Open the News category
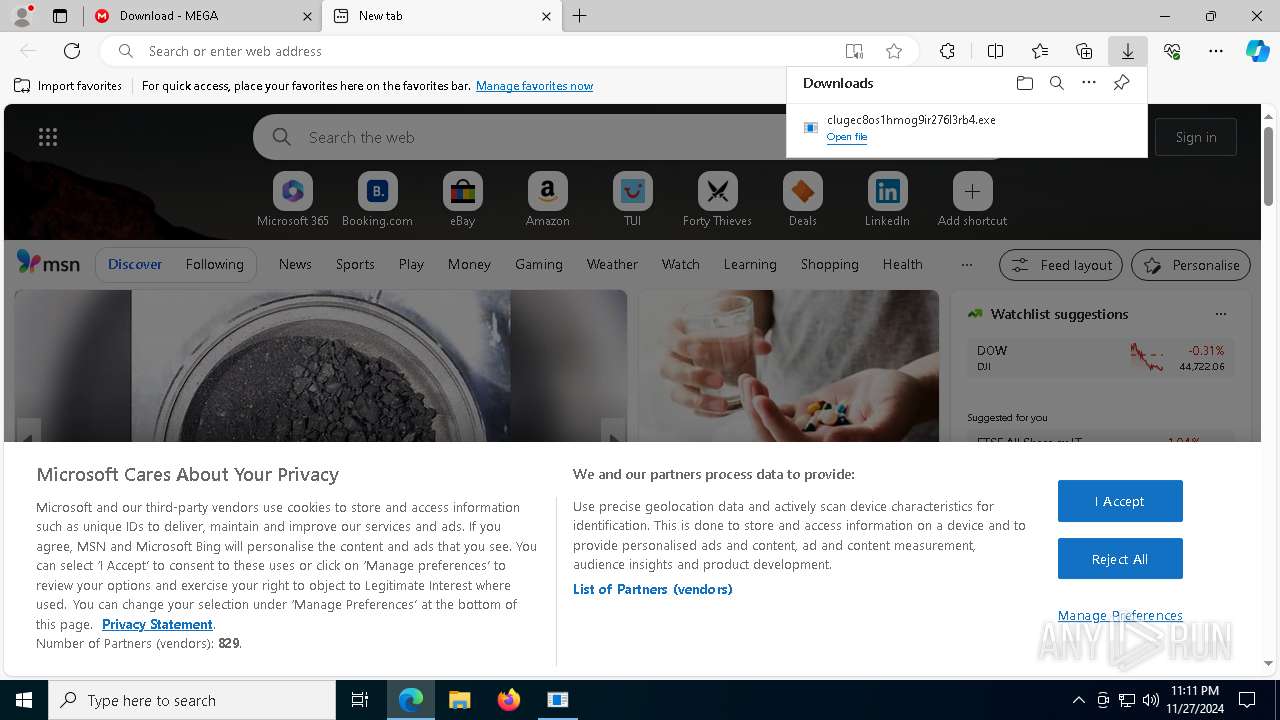The height and width of the screenshot is (720, 1280). (x=295, y=264)
